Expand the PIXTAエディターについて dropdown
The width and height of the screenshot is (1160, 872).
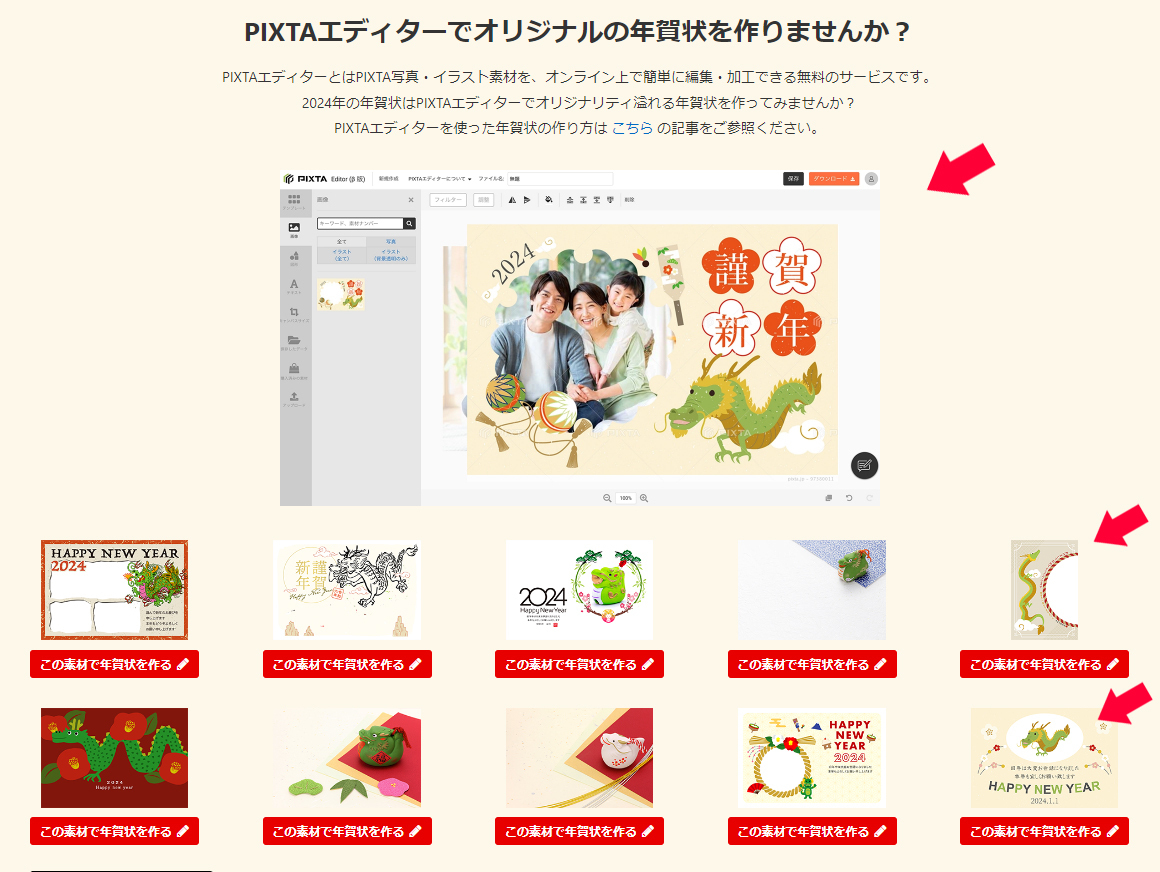tap(439, 179)
